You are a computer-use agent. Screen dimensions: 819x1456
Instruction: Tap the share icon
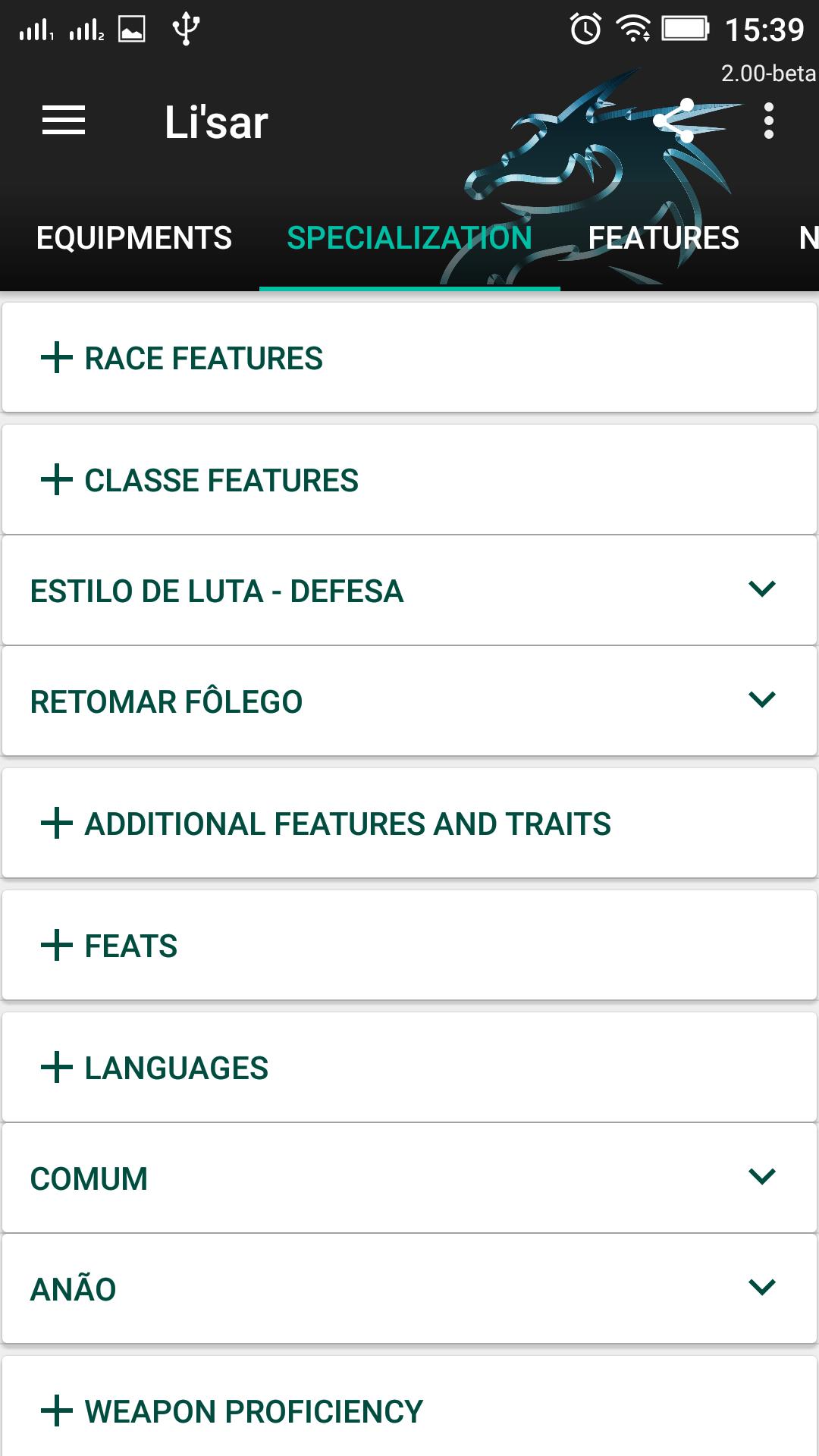[x=674, y=121]
